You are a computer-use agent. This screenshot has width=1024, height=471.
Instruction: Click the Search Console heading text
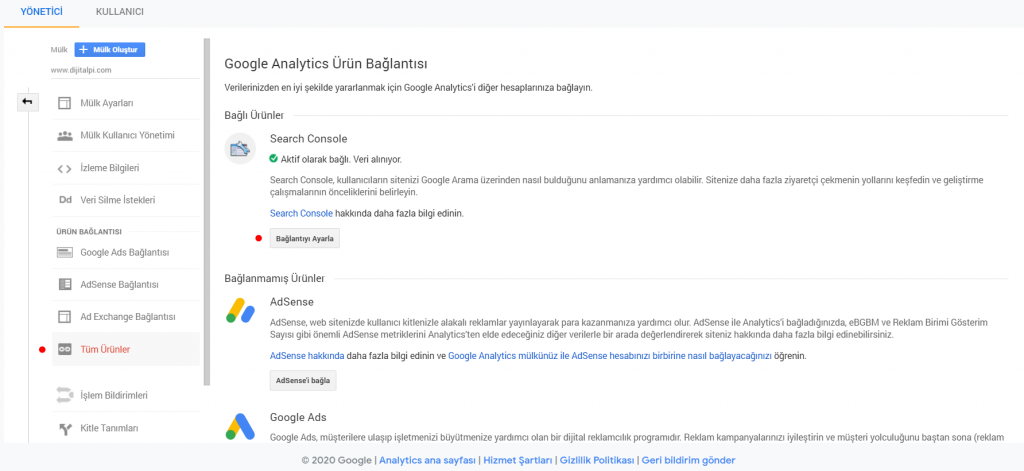pyautogui.click(x=308, y=139)
